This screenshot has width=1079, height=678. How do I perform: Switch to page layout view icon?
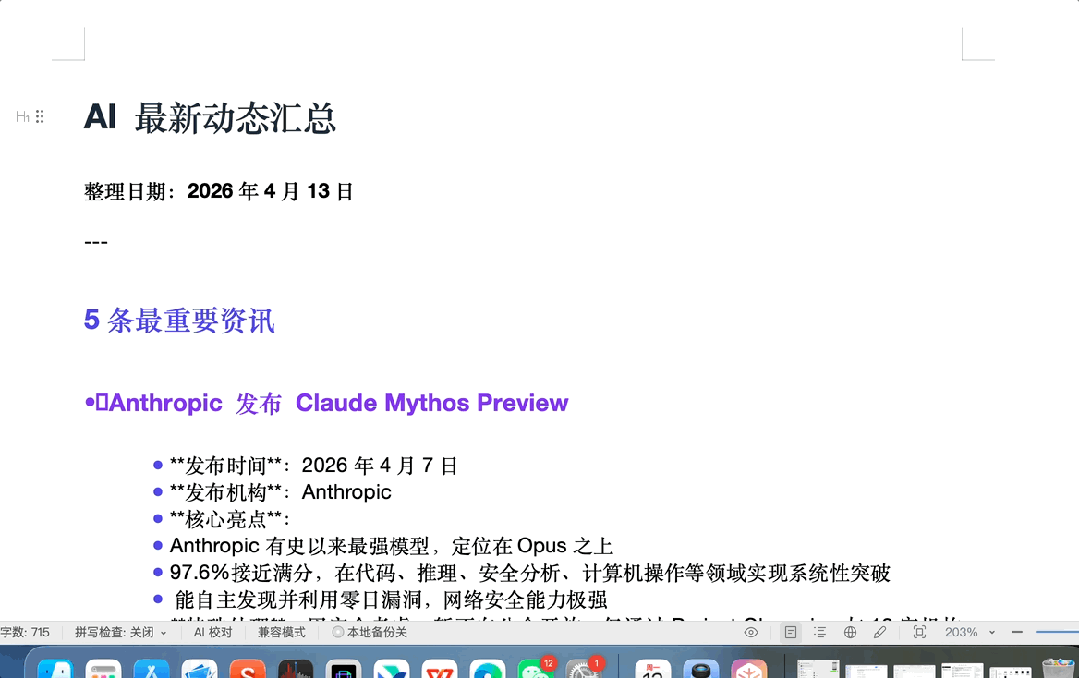click(790, 632)
